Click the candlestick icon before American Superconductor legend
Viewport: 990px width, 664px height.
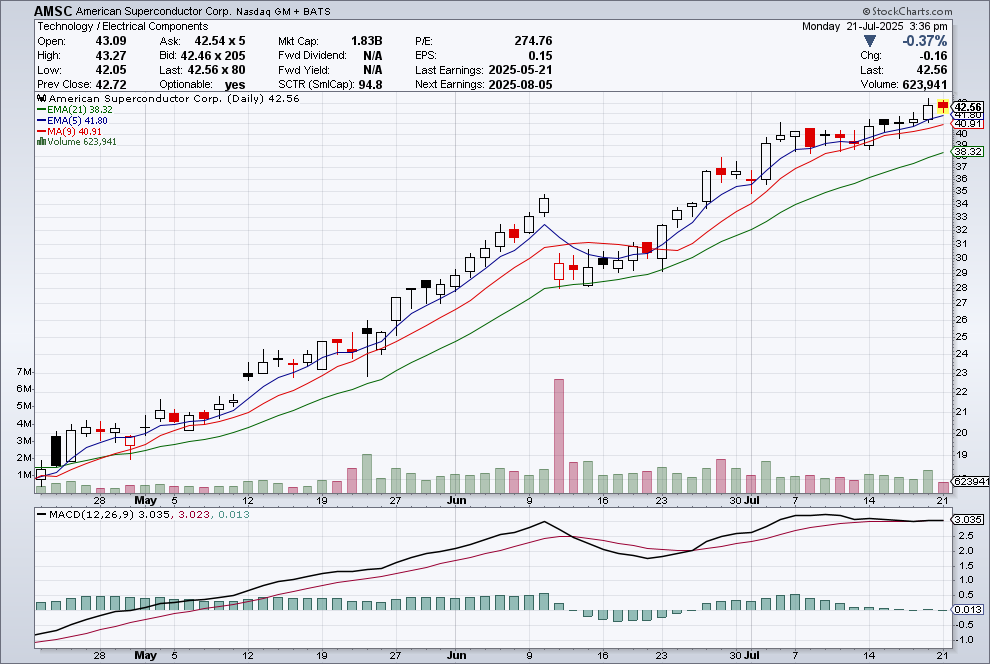[42, 98]
